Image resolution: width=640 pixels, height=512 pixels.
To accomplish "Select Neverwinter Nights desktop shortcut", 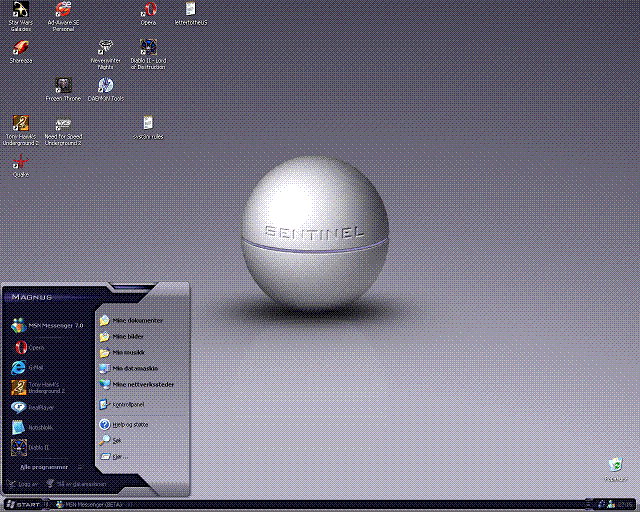I will pyautogui.click(x=105, y=55).
